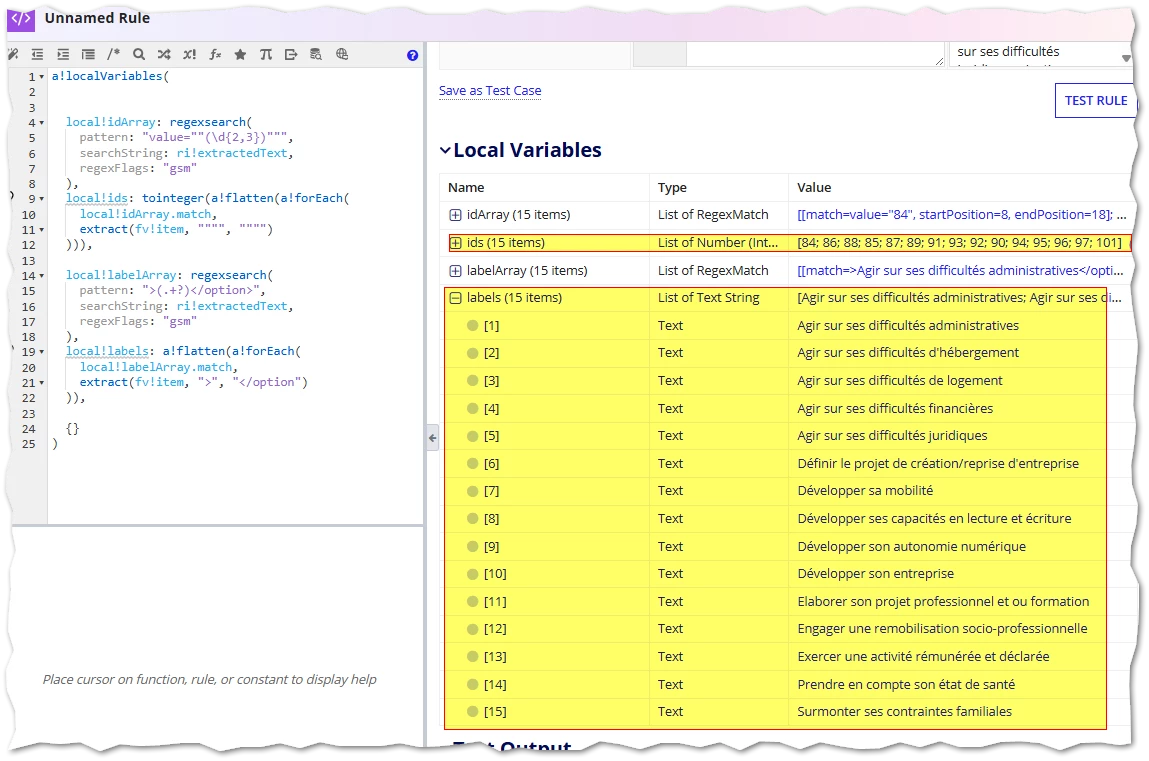Viewport: 1149px width, 761px height.
Task: Click the star favorites toolbar icon
Action: click(240, 54)
